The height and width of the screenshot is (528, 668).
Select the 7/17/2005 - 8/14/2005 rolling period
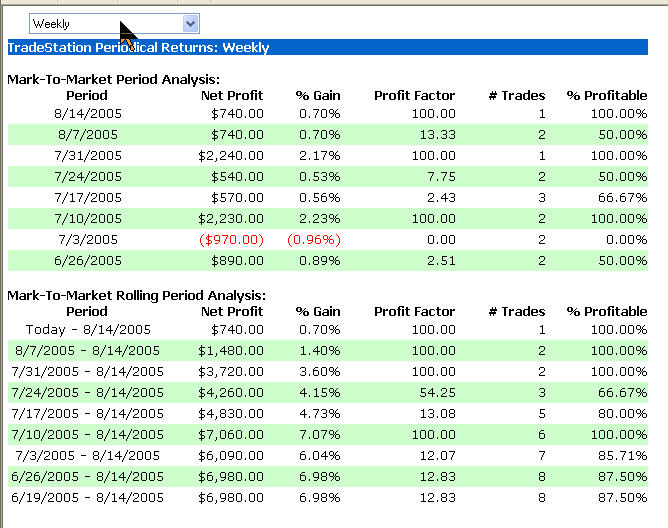(87, 413)
